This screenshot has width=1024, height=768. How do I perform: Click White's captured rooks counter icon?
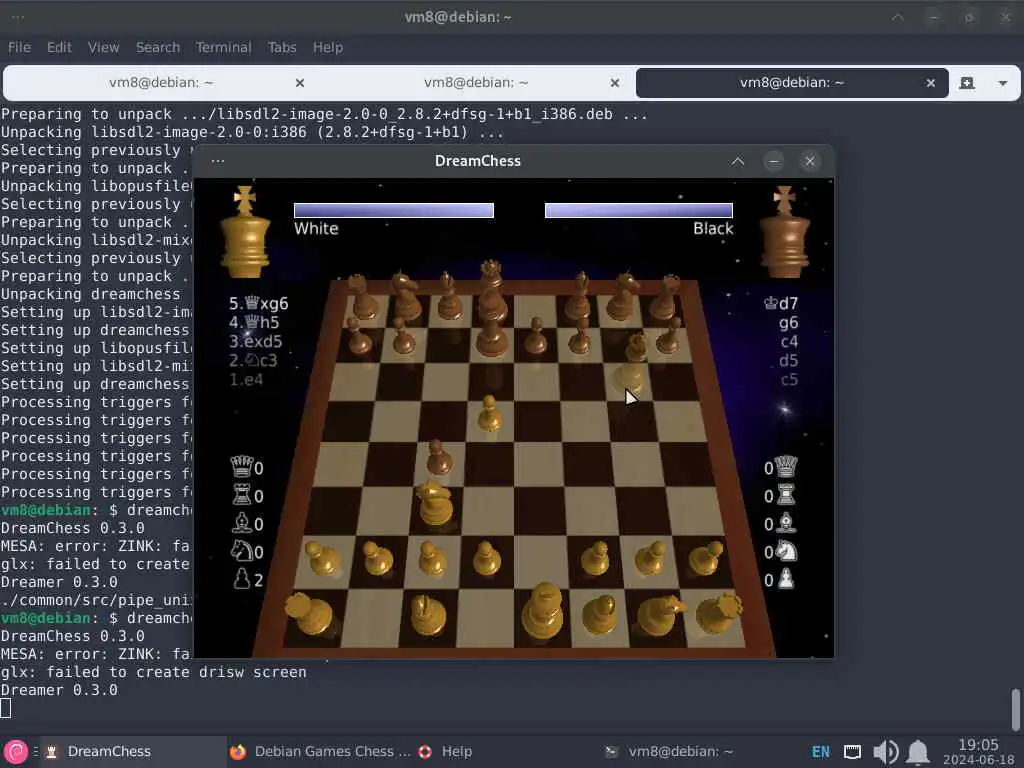[x=242, y=495]
